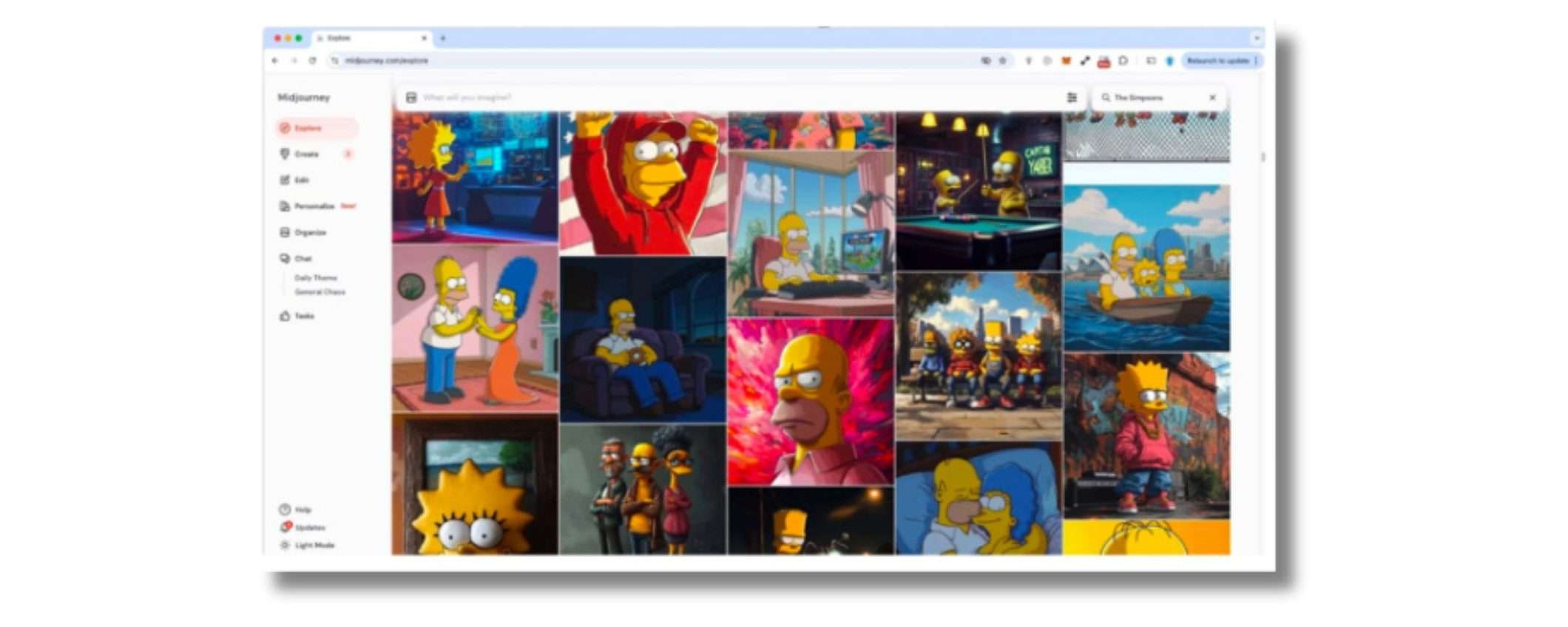Open the Organize section in the sidebar

(310, 233)
